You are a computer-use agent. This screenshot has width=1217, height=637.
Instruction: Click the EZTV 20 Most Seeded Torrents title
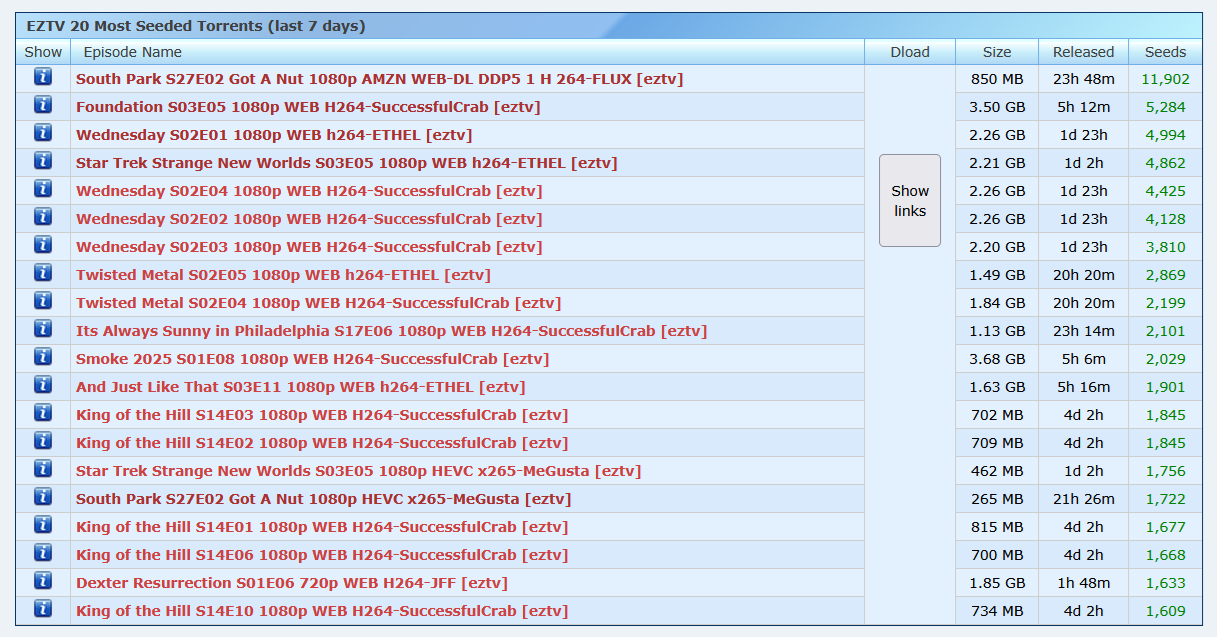click(195, 26)
